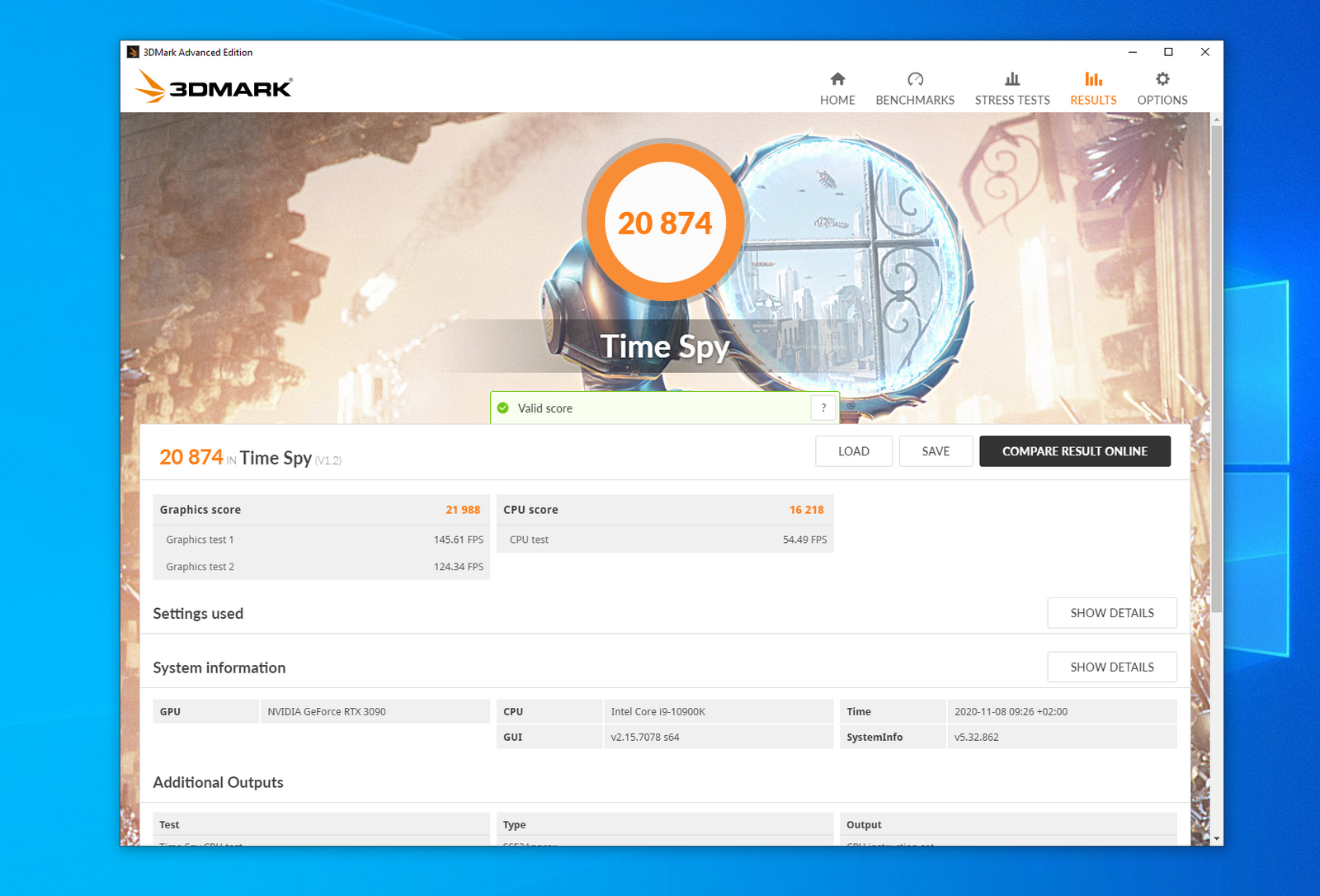
Task: Click the 54.49 FPS value
Action: click(804, 540)
